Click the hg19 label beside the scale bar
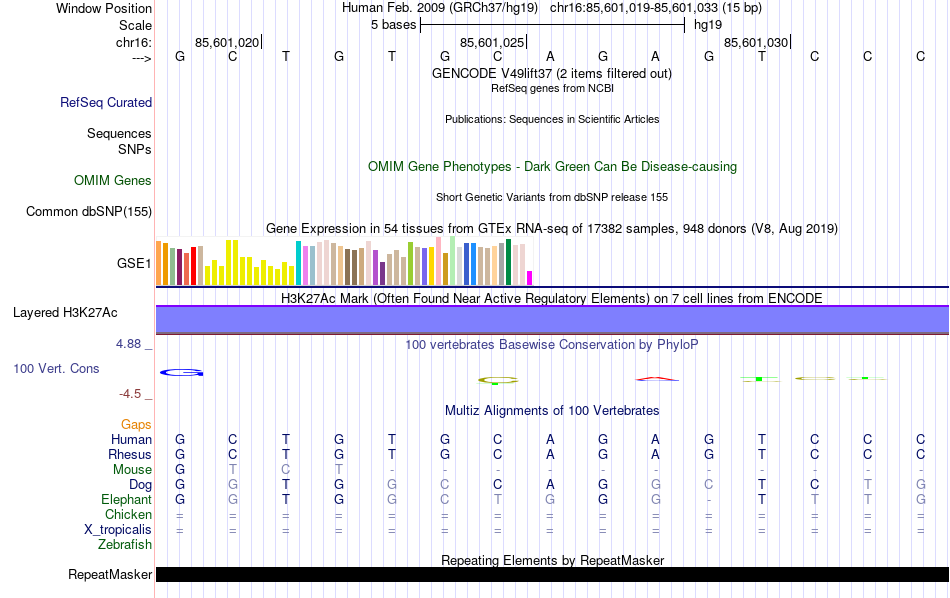 click(708, 25)
